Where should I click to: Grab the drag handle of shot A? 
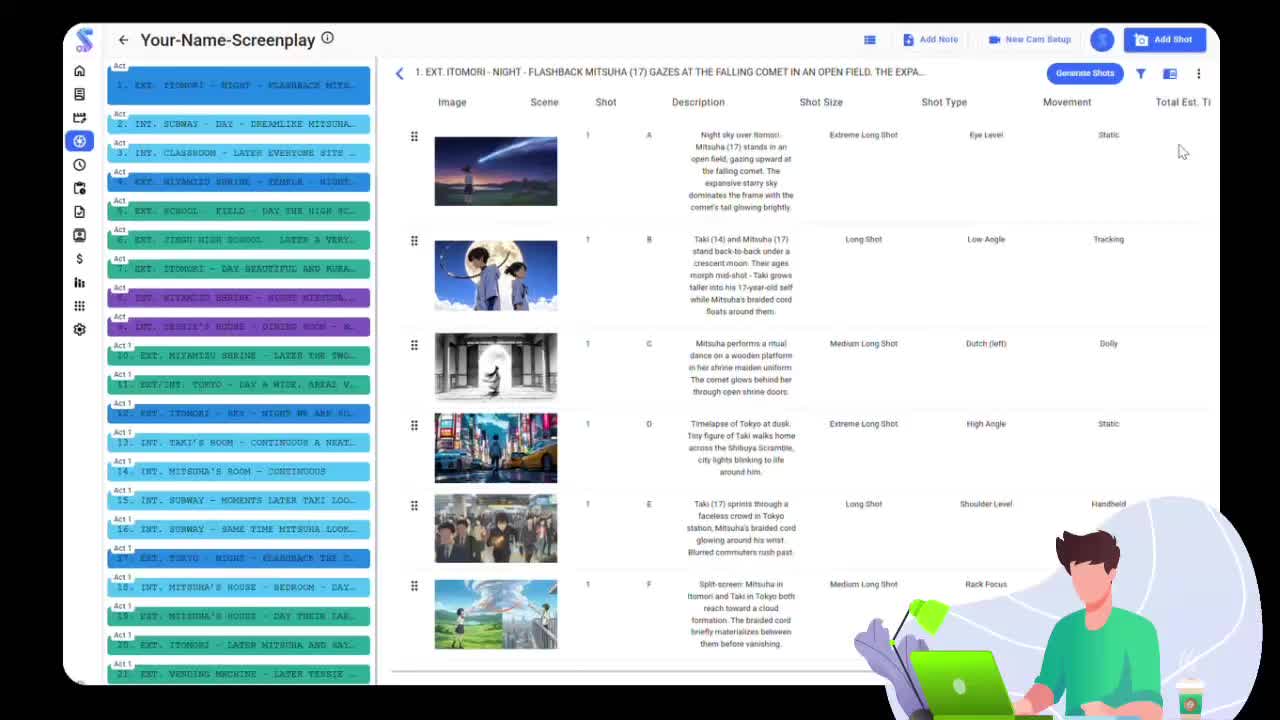(414, 136)
